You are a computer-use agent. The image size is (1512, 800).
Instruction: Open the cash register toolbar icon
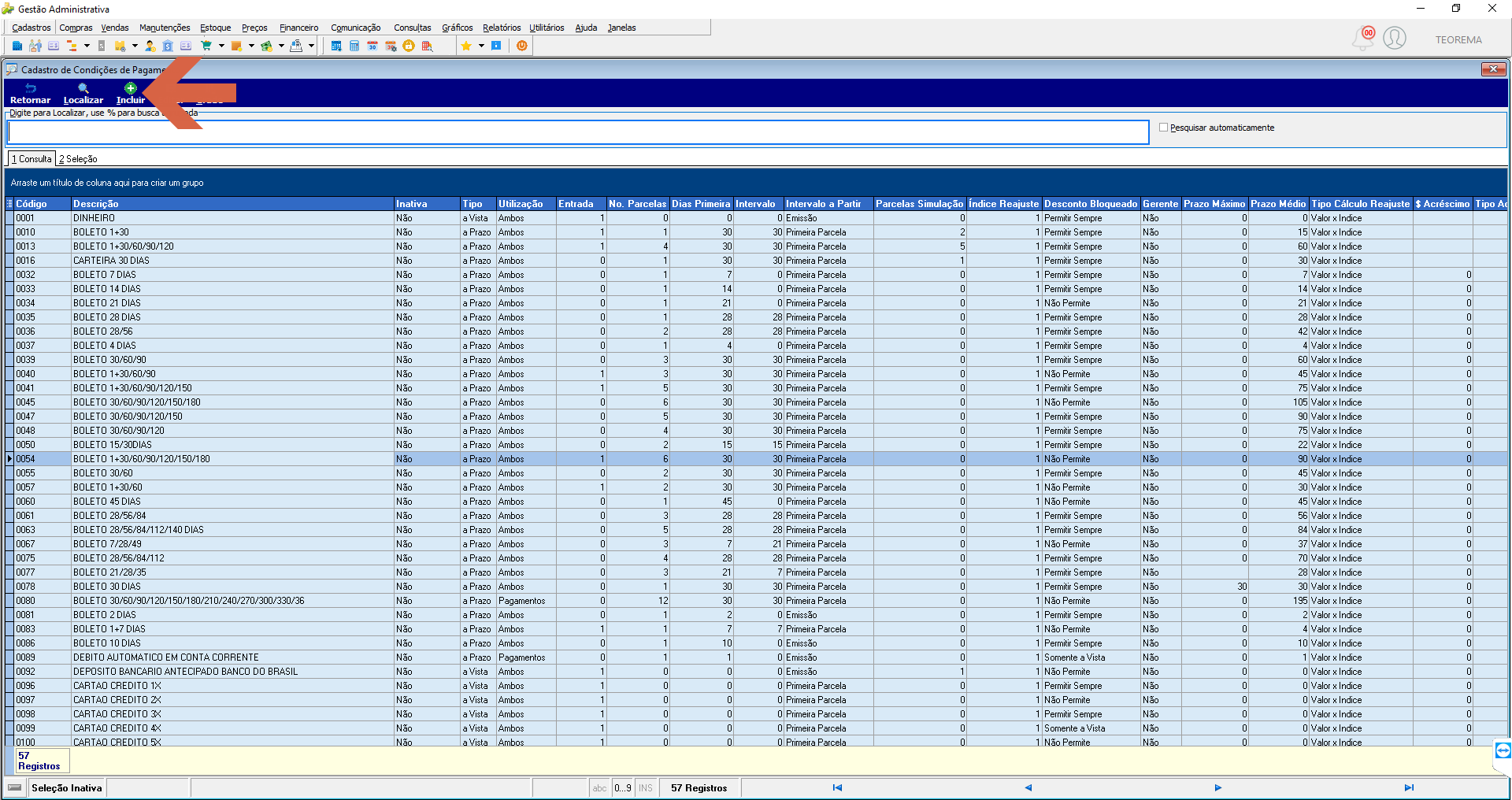[296, 46]
